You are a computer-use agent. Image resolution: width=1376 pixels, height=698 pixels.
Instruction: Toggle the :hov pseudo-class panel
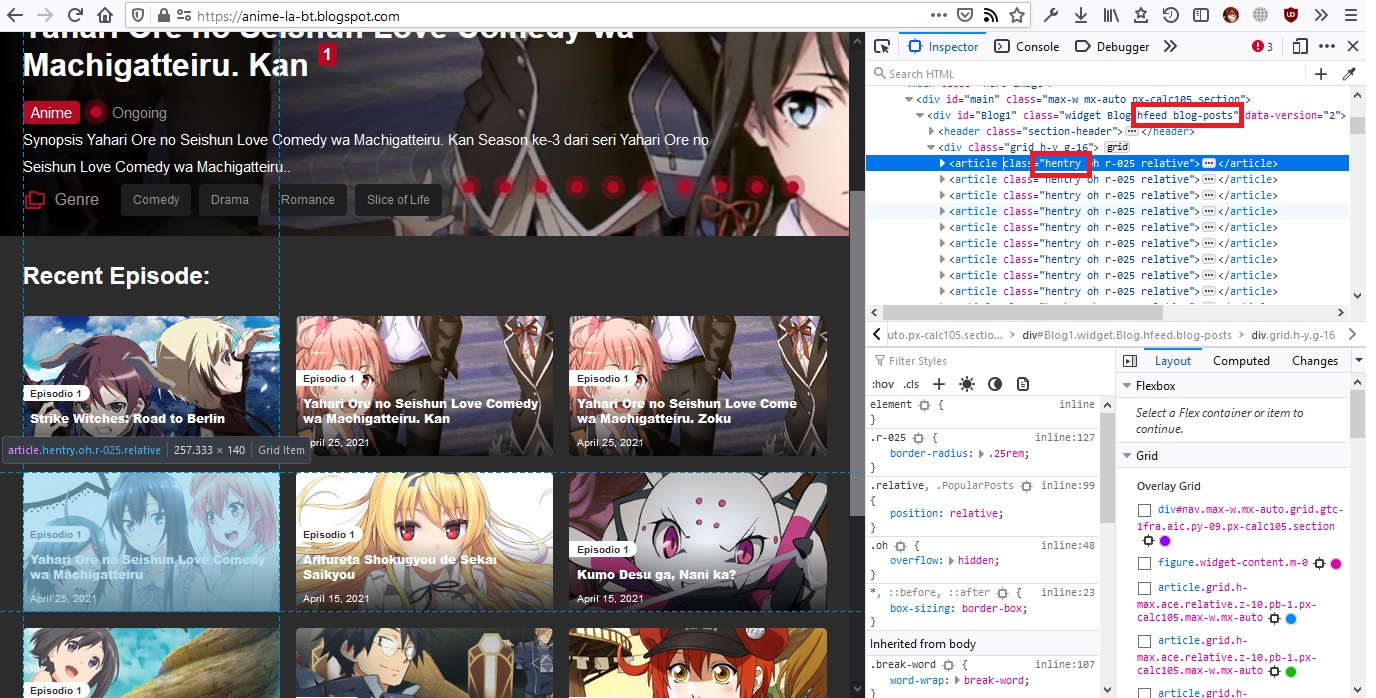pos(883,384)
